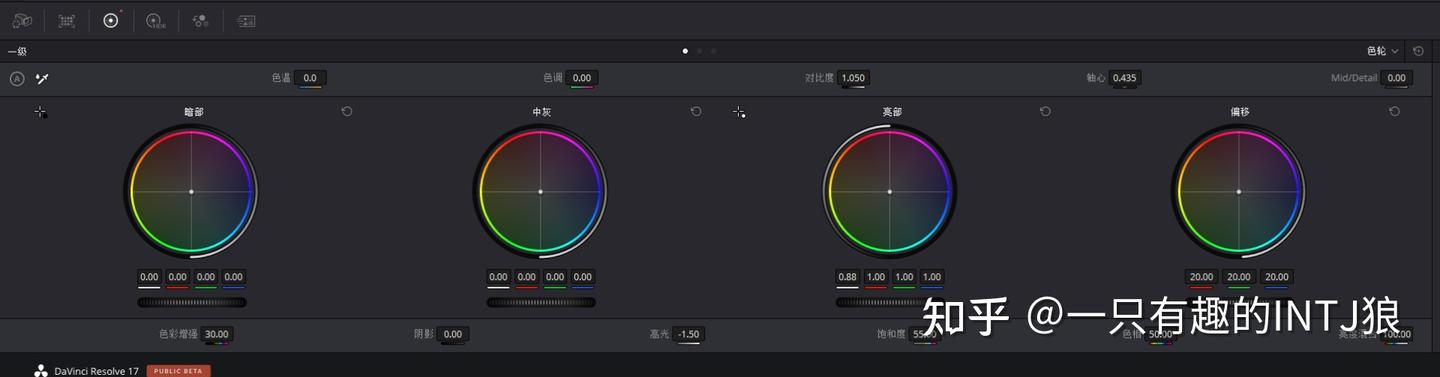Viewport: 1440px width, 377px height.
Task: Reset the 中灰 (Gamma) wheel
Action: pos(696,111)
